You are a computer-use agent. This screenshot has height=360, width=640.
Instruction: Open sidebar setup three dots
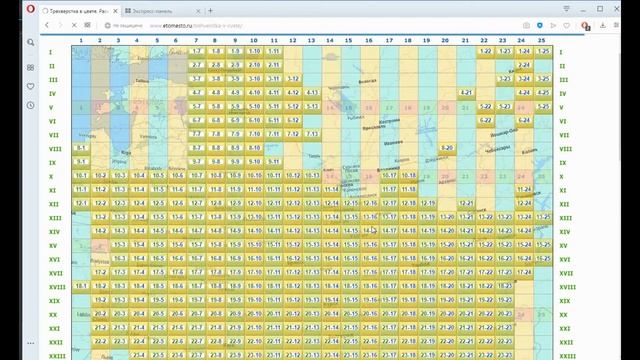pos(31,343)
